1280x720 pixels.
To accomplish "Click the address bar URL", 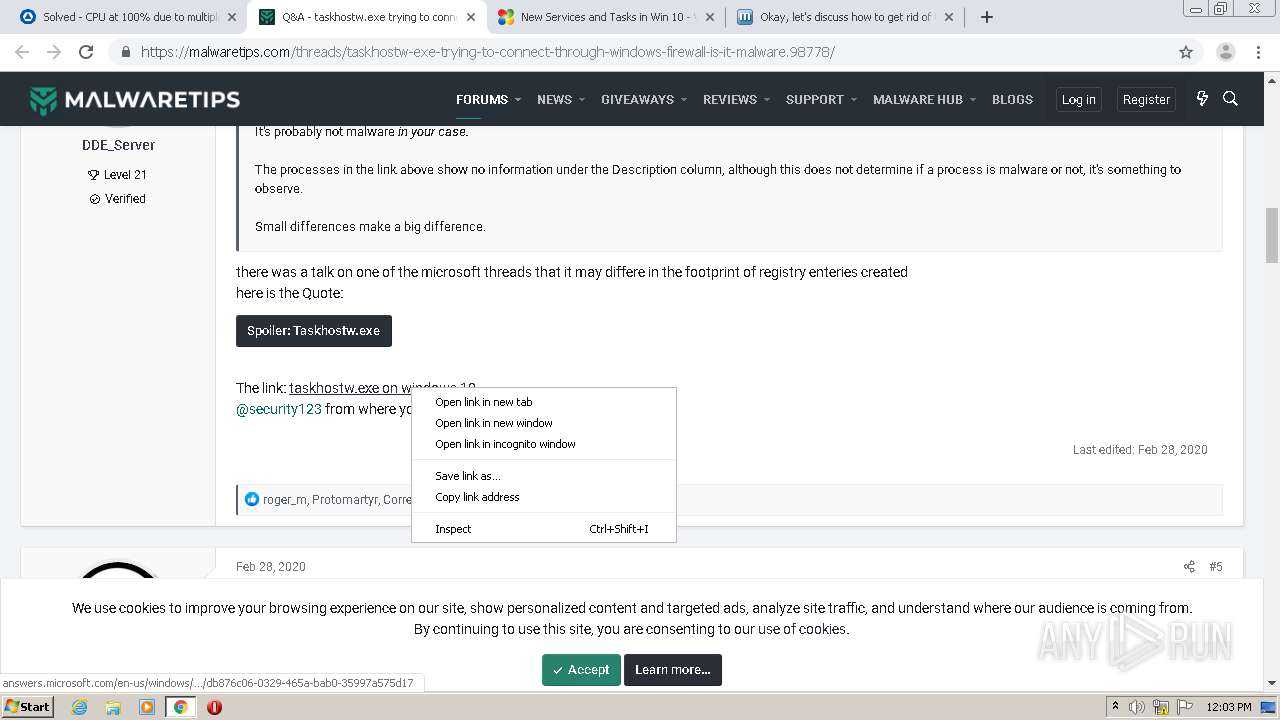I will (x=488, y=52).
